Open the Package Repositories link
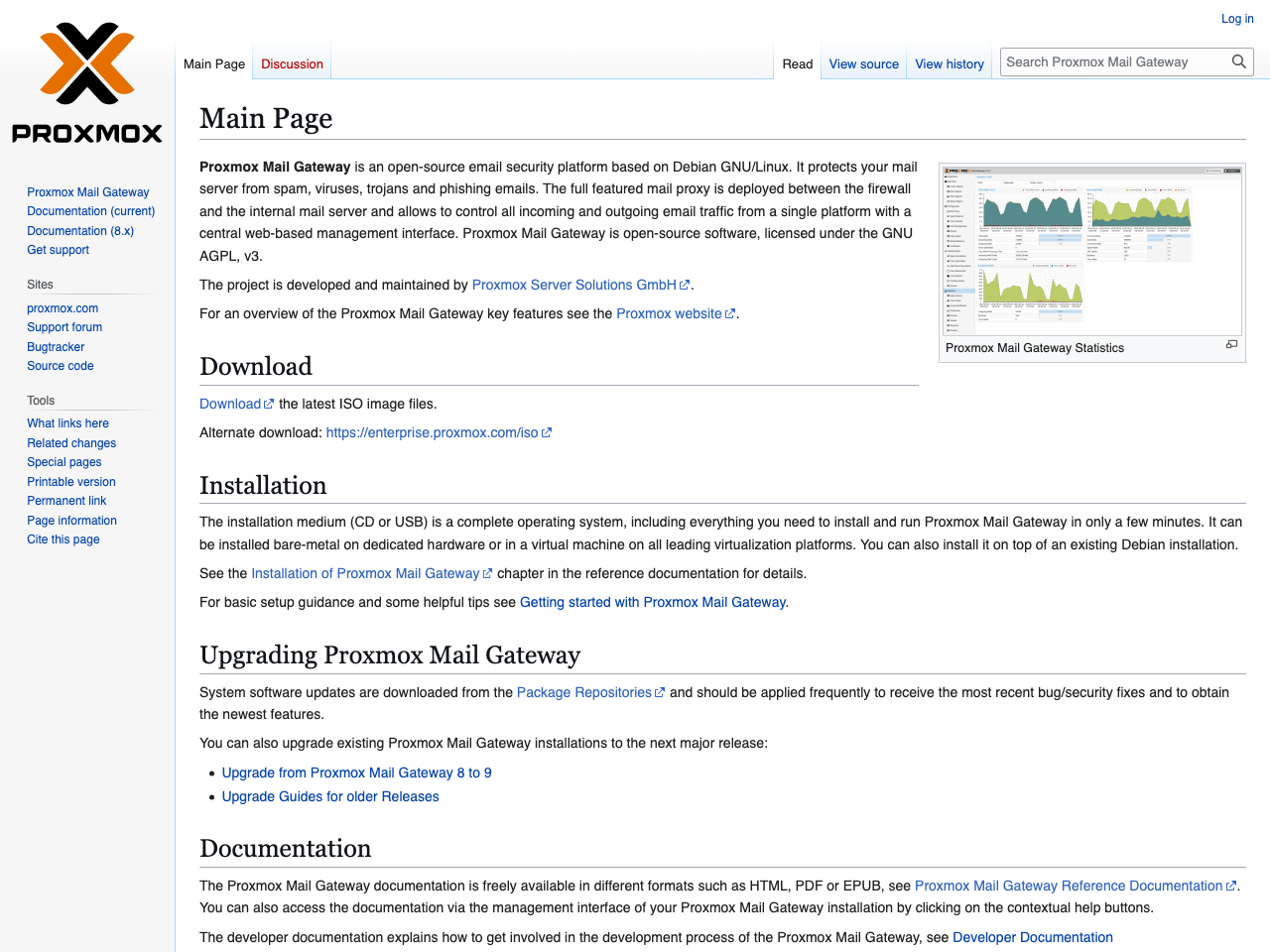The height and width of the screenshot is (952, 1270). point(583,692)
